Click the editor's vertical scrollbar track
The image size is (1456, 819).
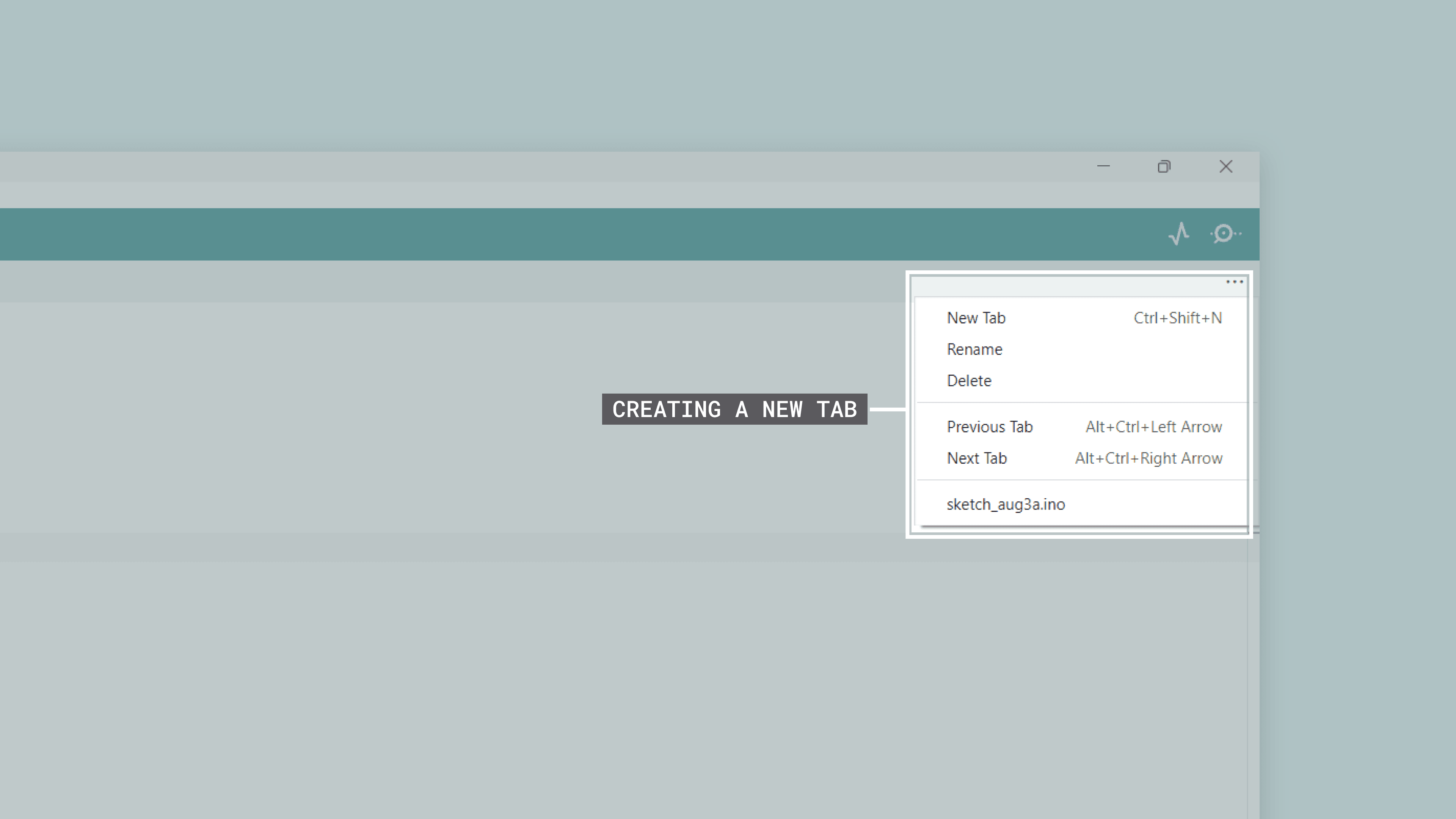click(1253, 650)
